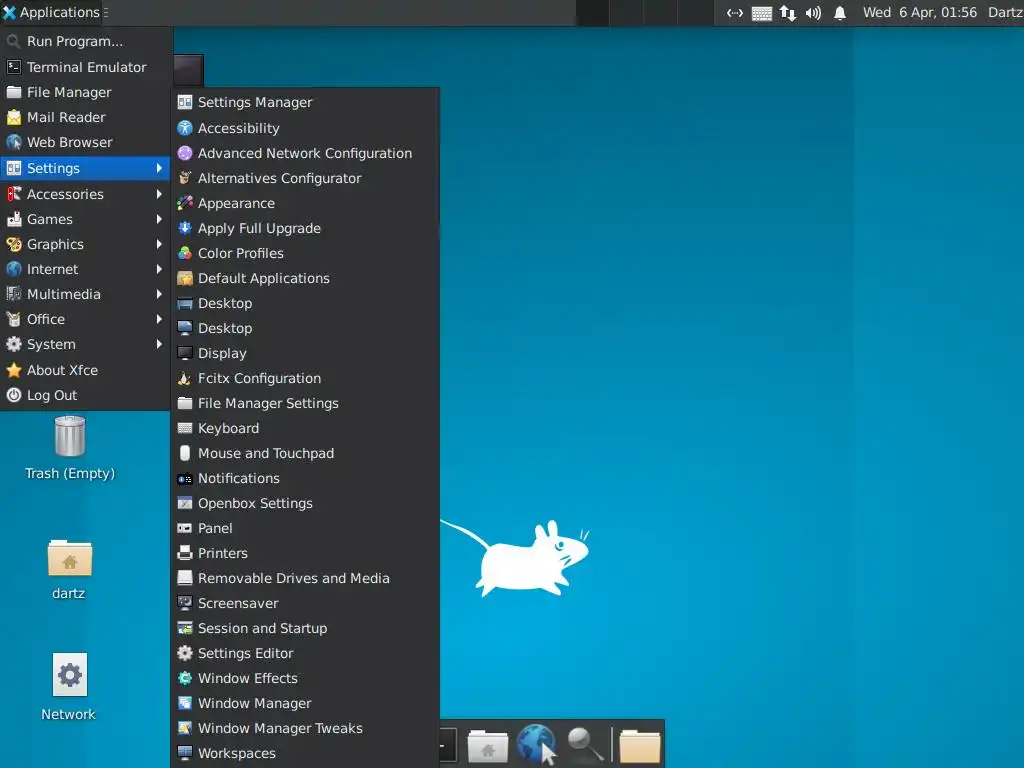Image resolution: width=1024 pixels, height=768 pixels.
Task: Open the Display settings icon
Action: tap(185, 353)
